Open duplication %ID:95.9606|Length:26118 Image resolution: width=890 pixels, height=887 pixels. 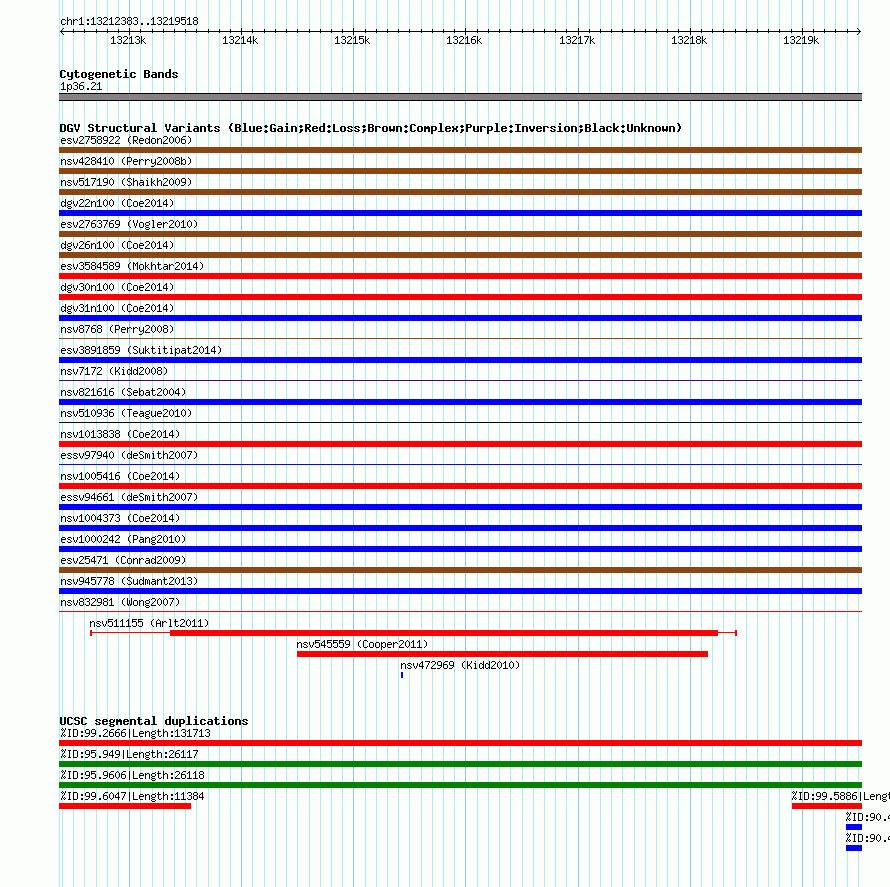(x=132, y=775)
